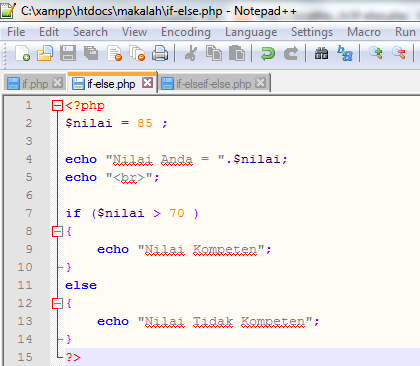Screen dimensions: 420x366
Task: Click the Close document toolbar icon
Action: [114, 53]
